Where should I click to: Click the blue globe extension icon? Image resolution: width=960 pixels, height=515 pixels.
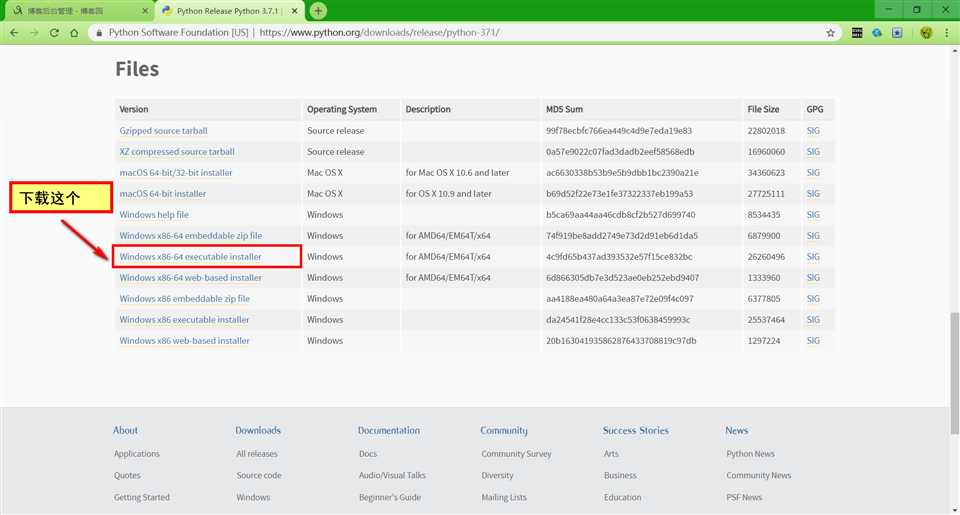[x=877, y=33]
